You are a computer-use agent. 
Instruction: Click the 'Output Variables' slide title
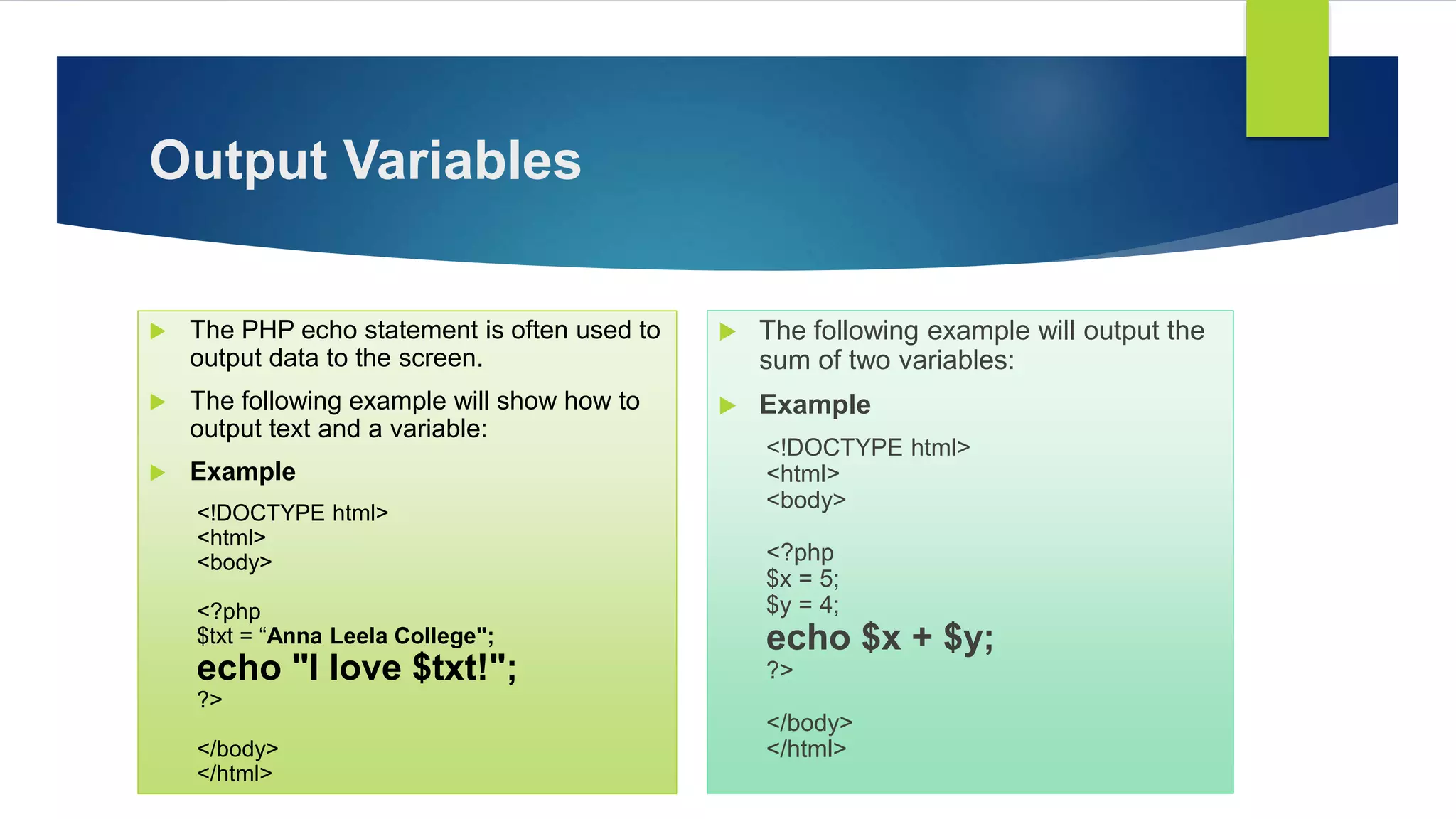pyautogui.click(x=365, y=161)
